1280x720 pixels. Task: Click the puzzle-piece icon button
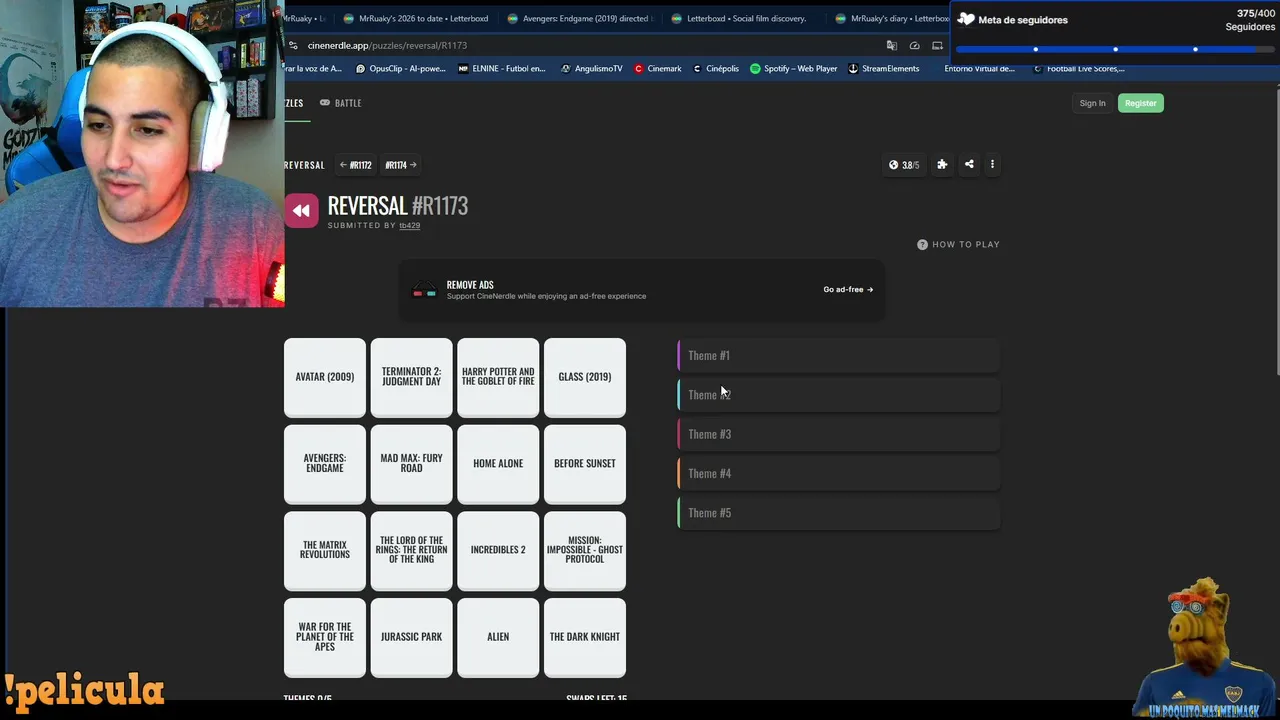click(x=942, y=165)
